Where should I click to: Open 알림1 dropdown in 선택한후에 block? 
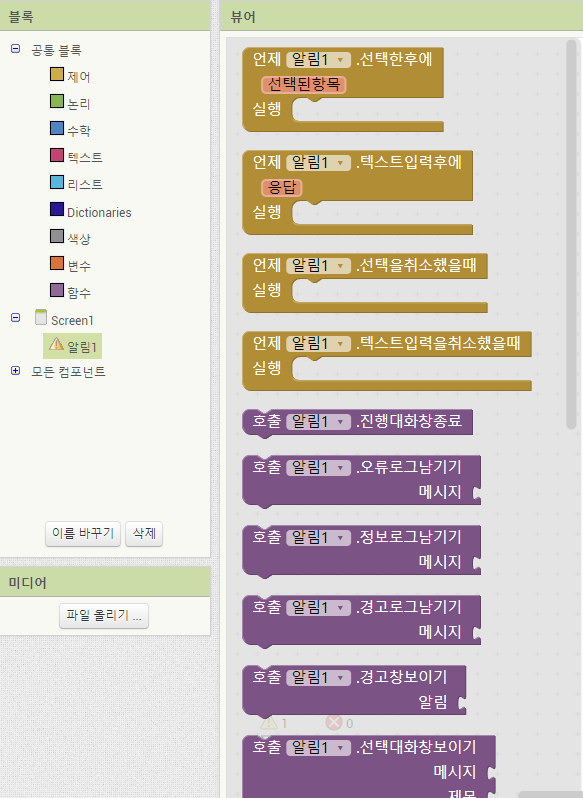pyautogui.click(x=318, y=60)
